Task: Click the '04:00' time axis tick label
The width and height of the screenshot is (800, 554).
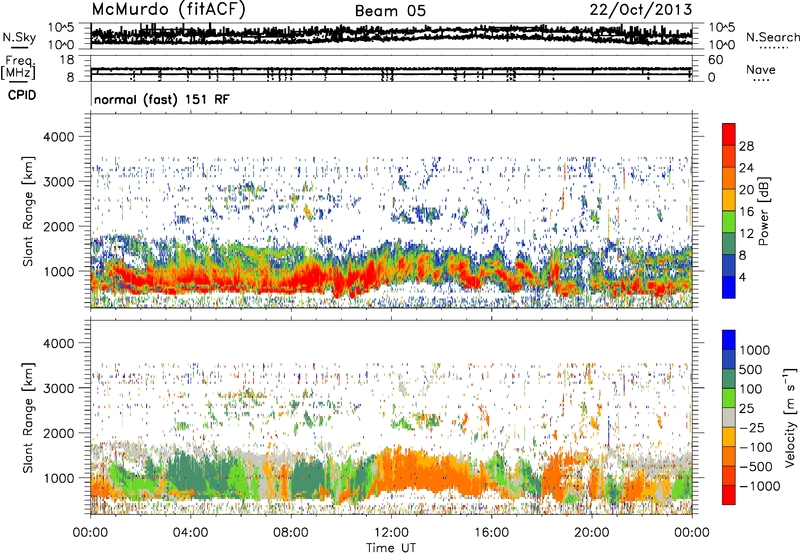Action: pos(190,533)
